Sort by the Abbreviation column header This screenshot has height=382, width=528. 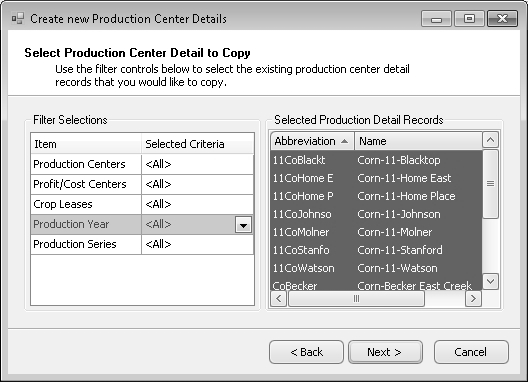click(312, 141)
